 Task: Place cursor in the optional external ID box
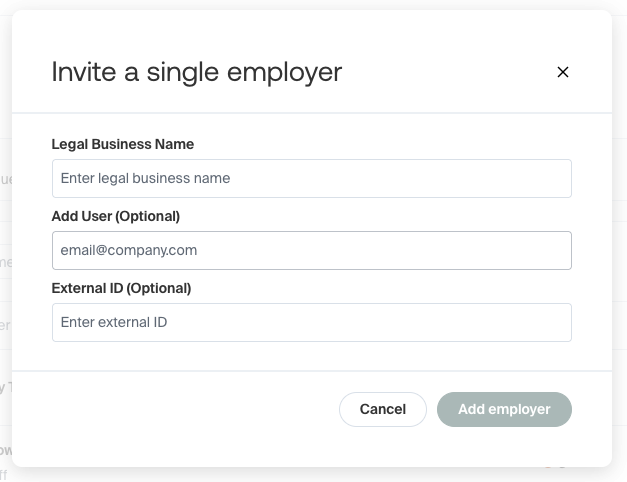(311, 323)
